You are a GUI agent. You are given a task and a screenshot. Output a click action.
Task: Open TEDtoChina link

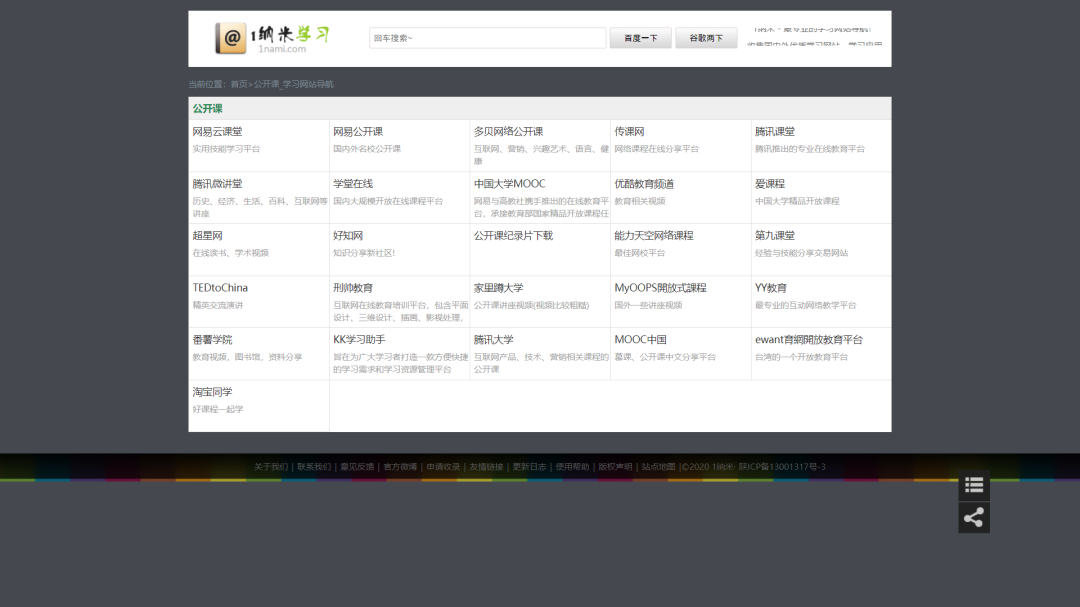tap(220, 288)
